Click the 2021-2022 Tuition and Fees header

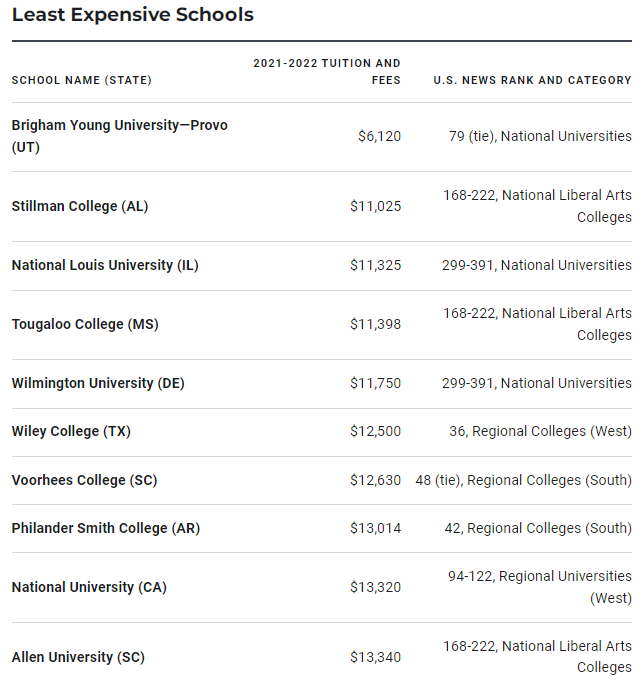(327, 71)
